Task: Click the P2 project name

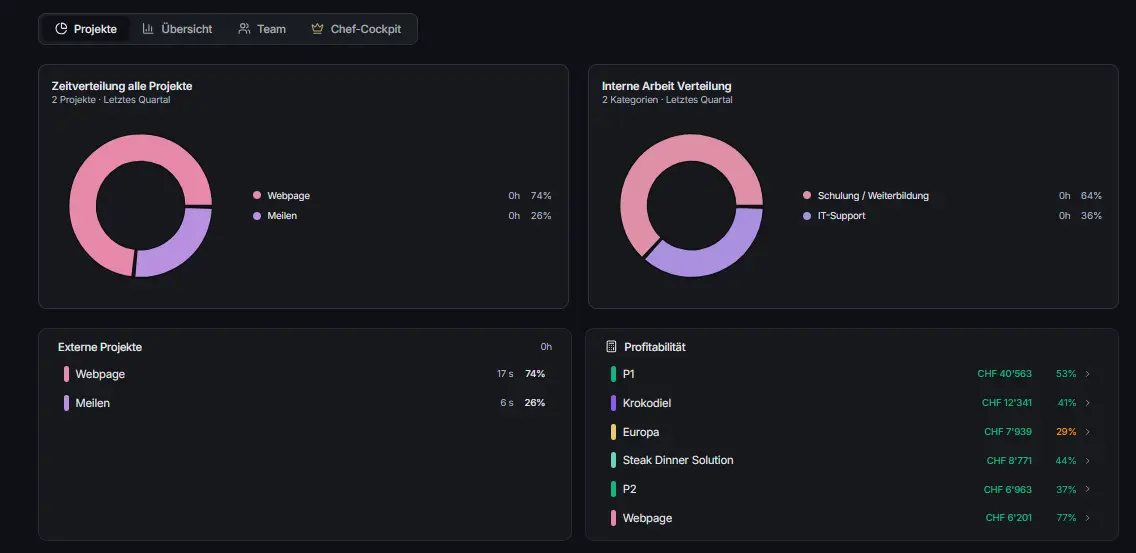Action: click(630, 489)
